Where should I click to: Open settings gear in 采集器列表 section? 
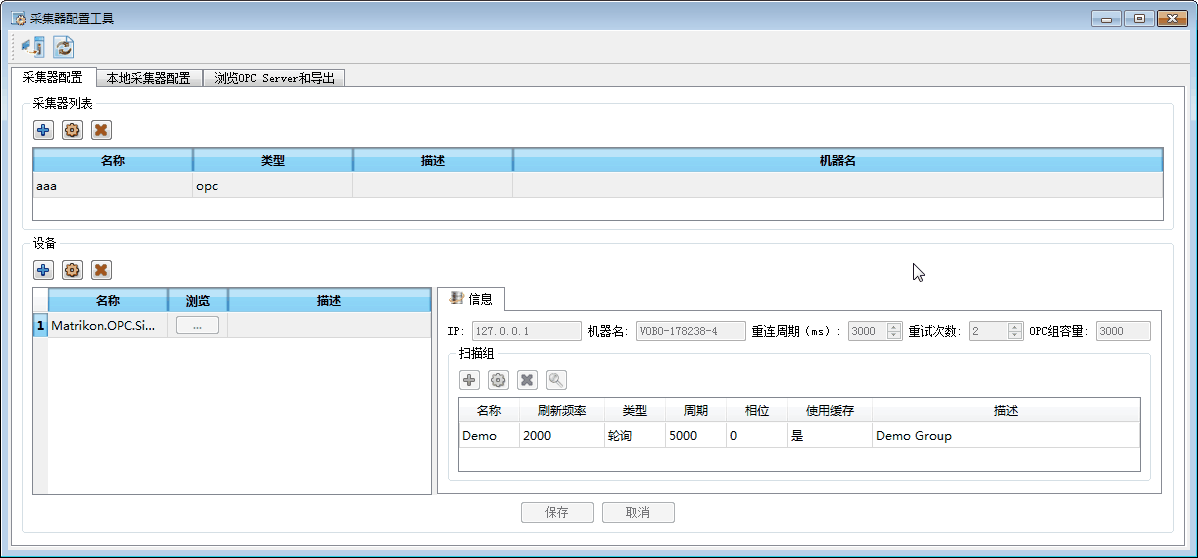(73, 131)
